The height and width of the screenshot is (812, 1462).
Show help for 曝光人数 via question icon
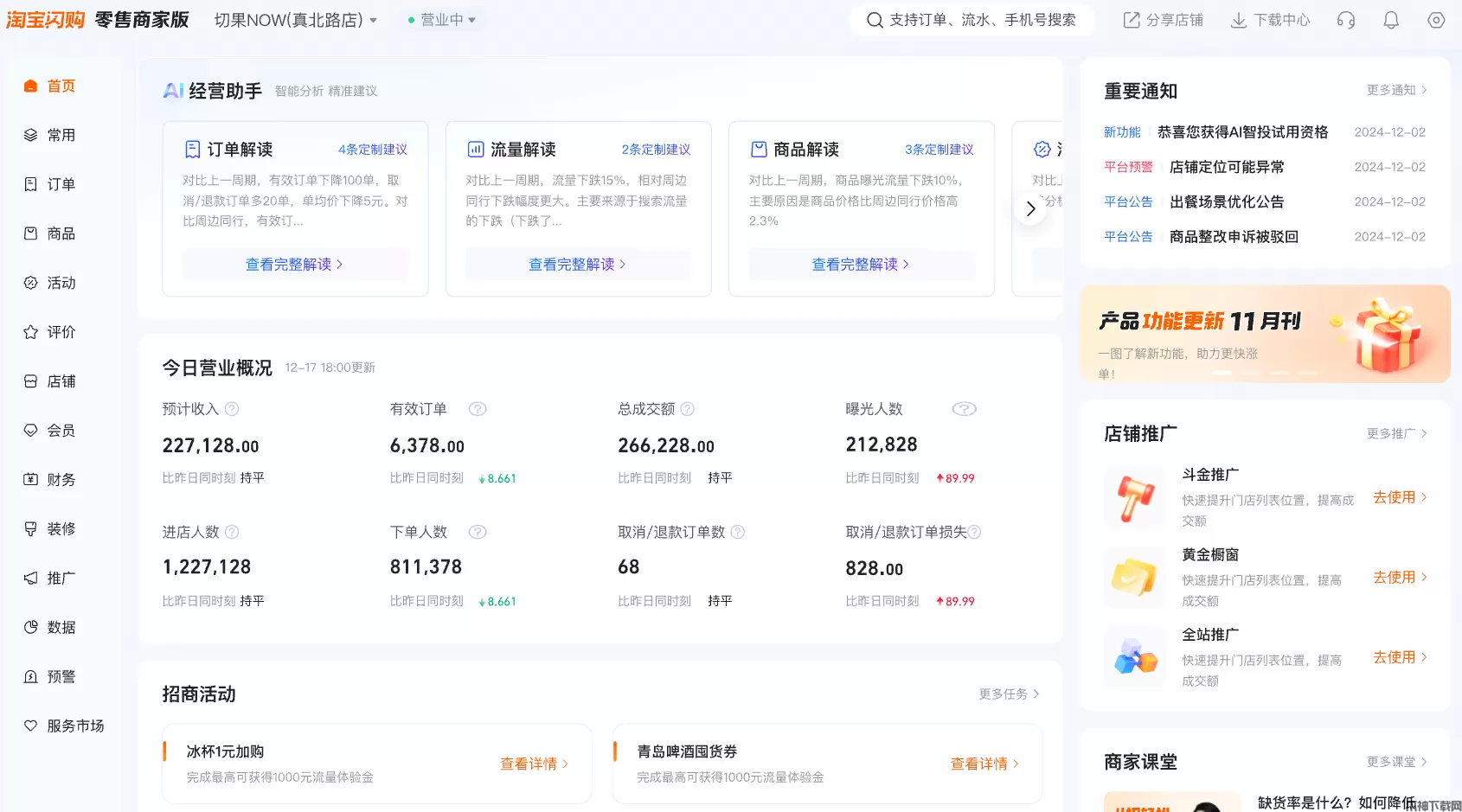coord(965,409)
